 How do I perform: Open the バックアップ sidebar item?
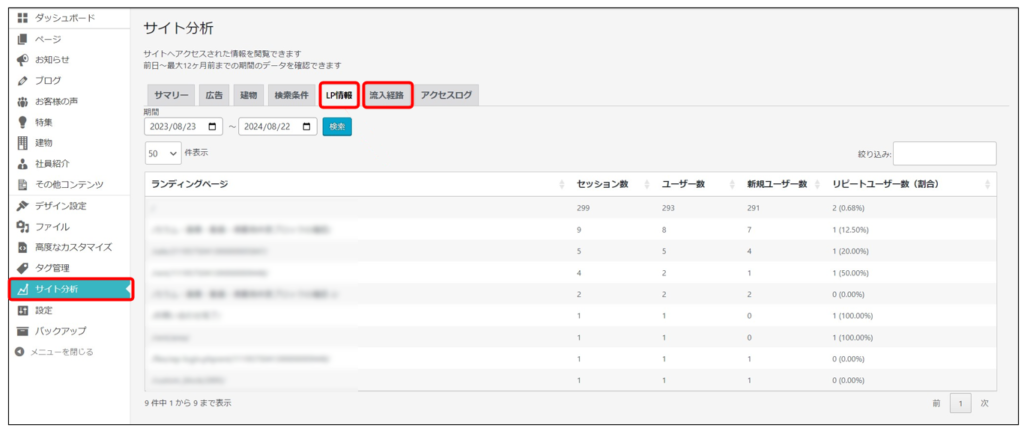[60, 331]
